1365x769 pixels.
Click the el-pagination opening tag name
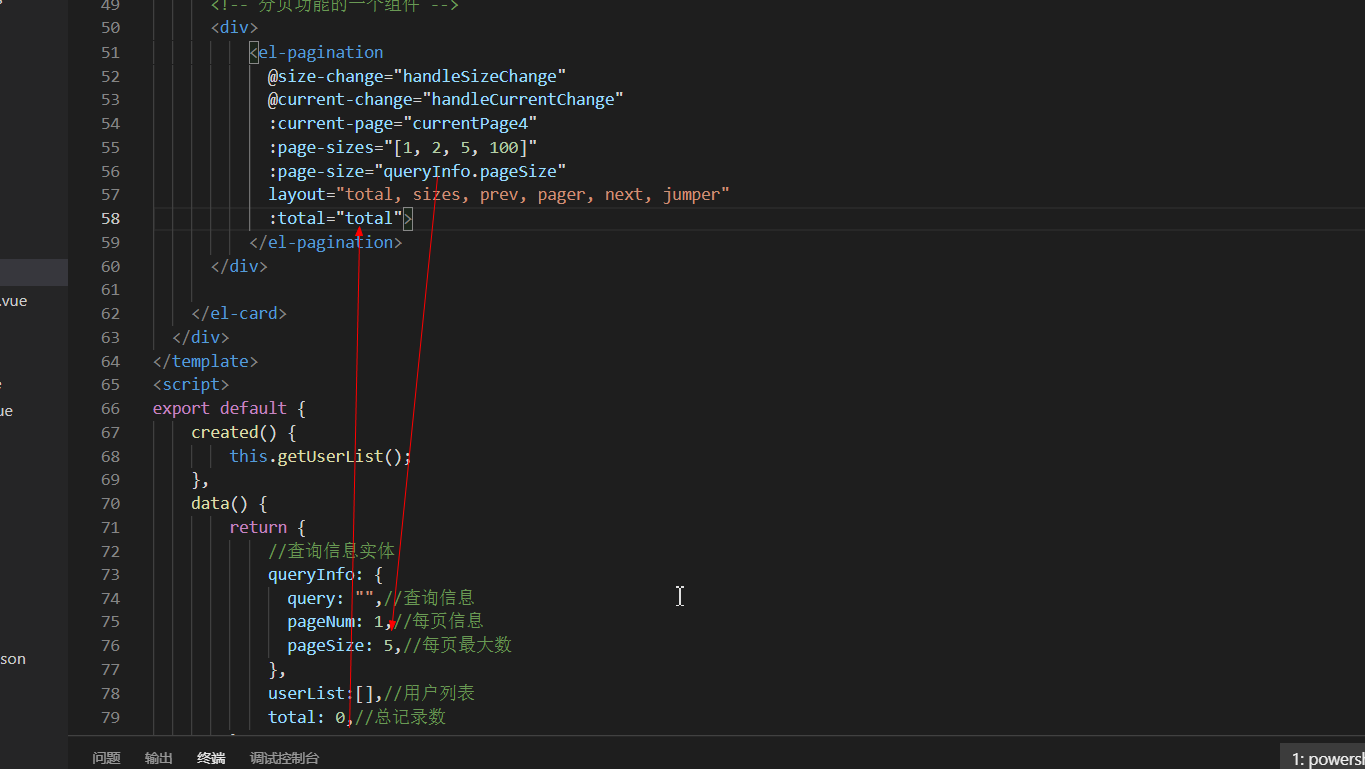(x=321, y=52)
